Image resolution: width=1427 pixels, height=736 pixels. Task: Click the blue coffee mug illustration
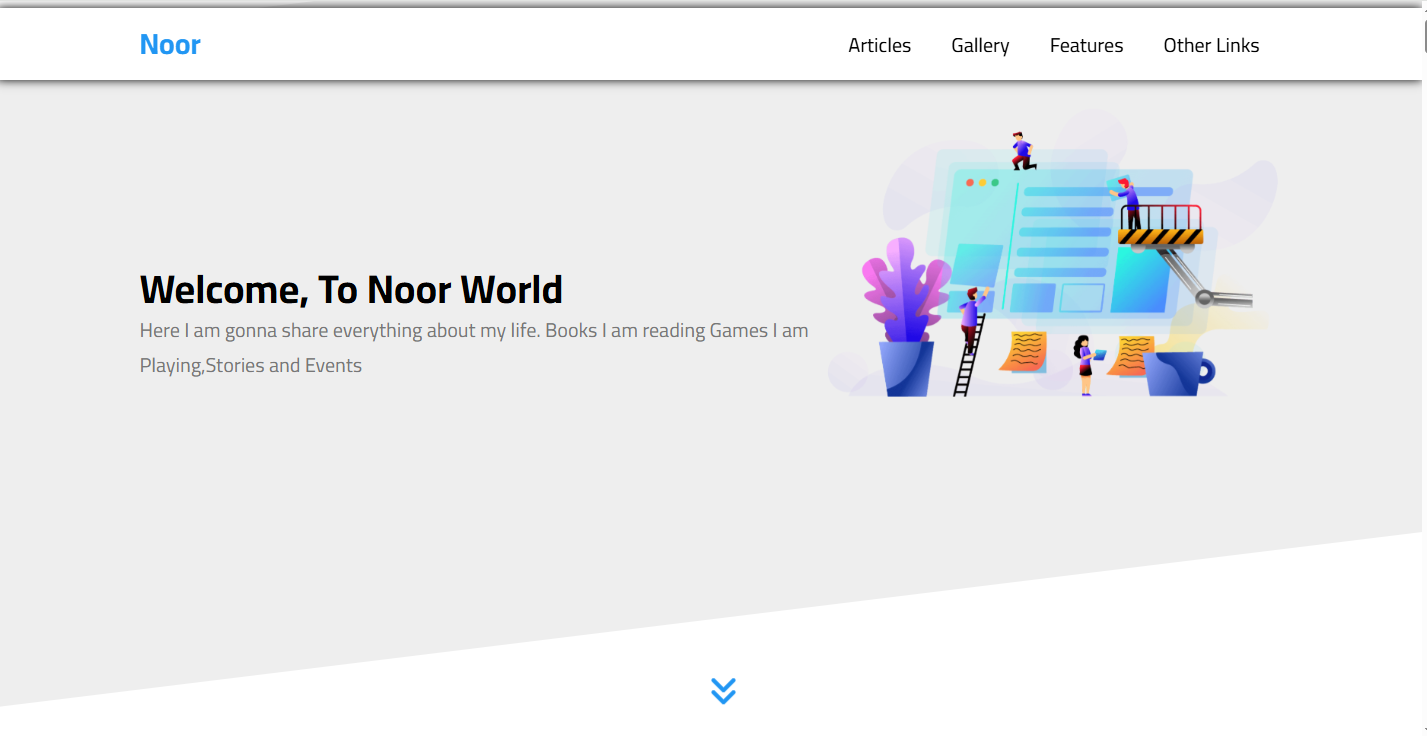1178,373
